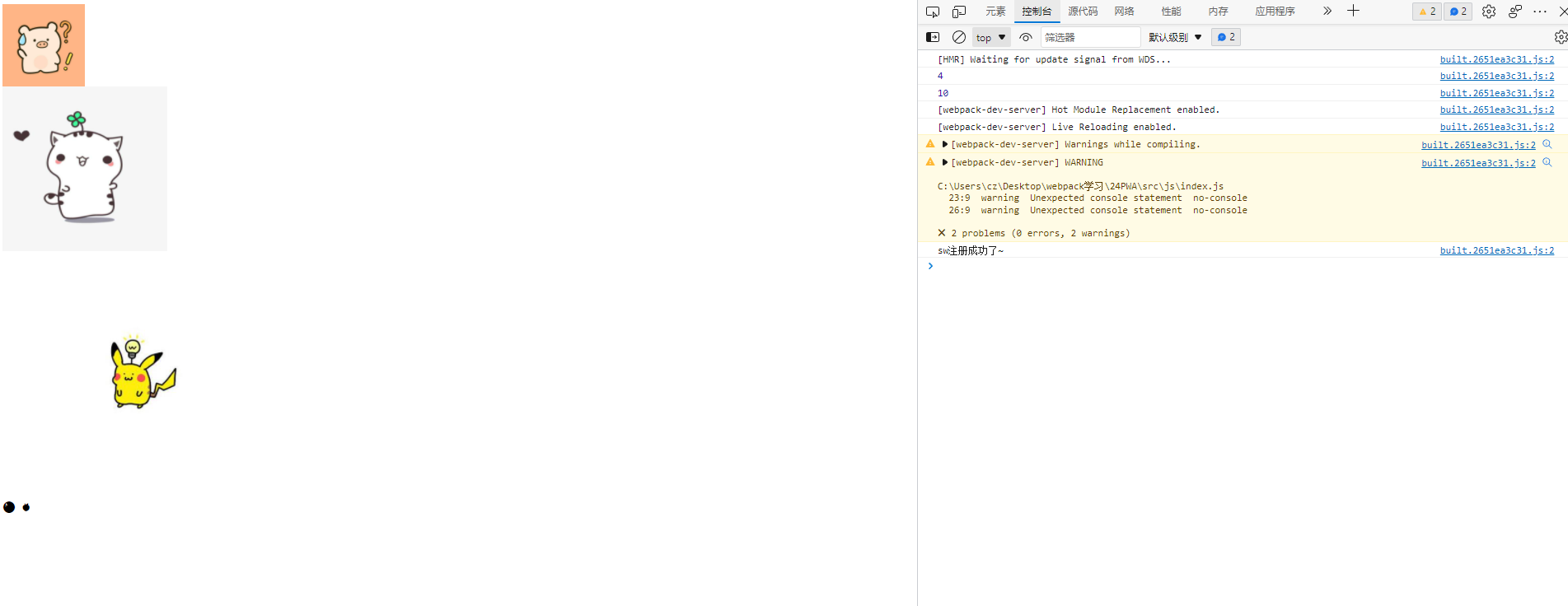Viewport: 1568px width, 606px height.
Task: Click the warnings count badge showing 2
Action: [1427, 12]
